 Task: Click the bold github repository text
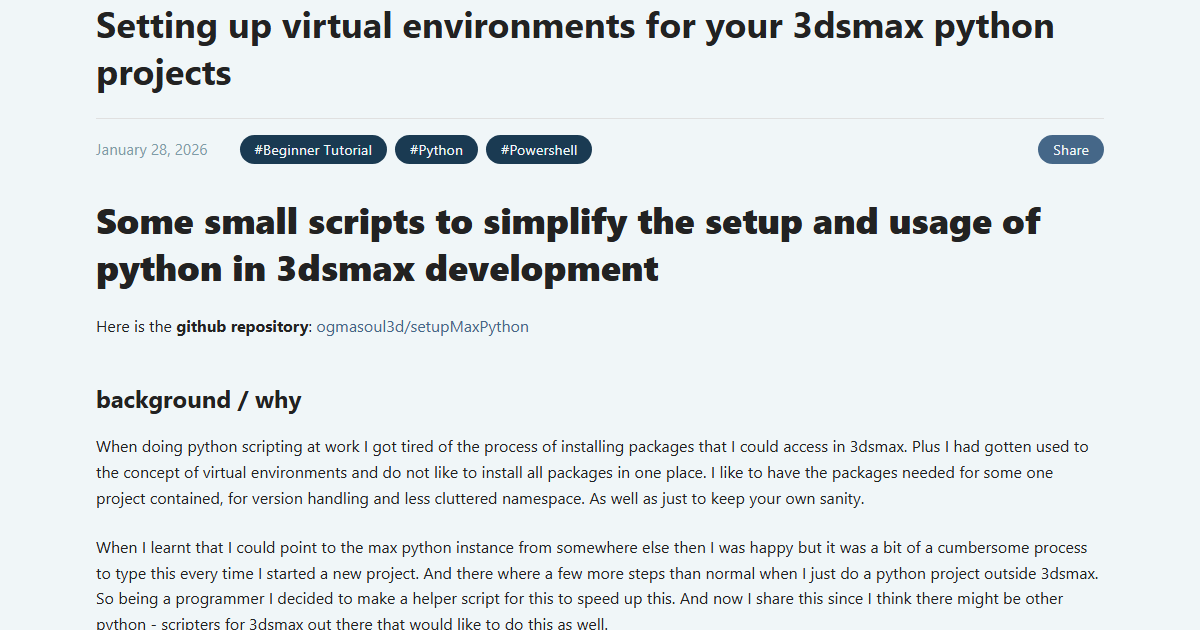pos(243,326)
